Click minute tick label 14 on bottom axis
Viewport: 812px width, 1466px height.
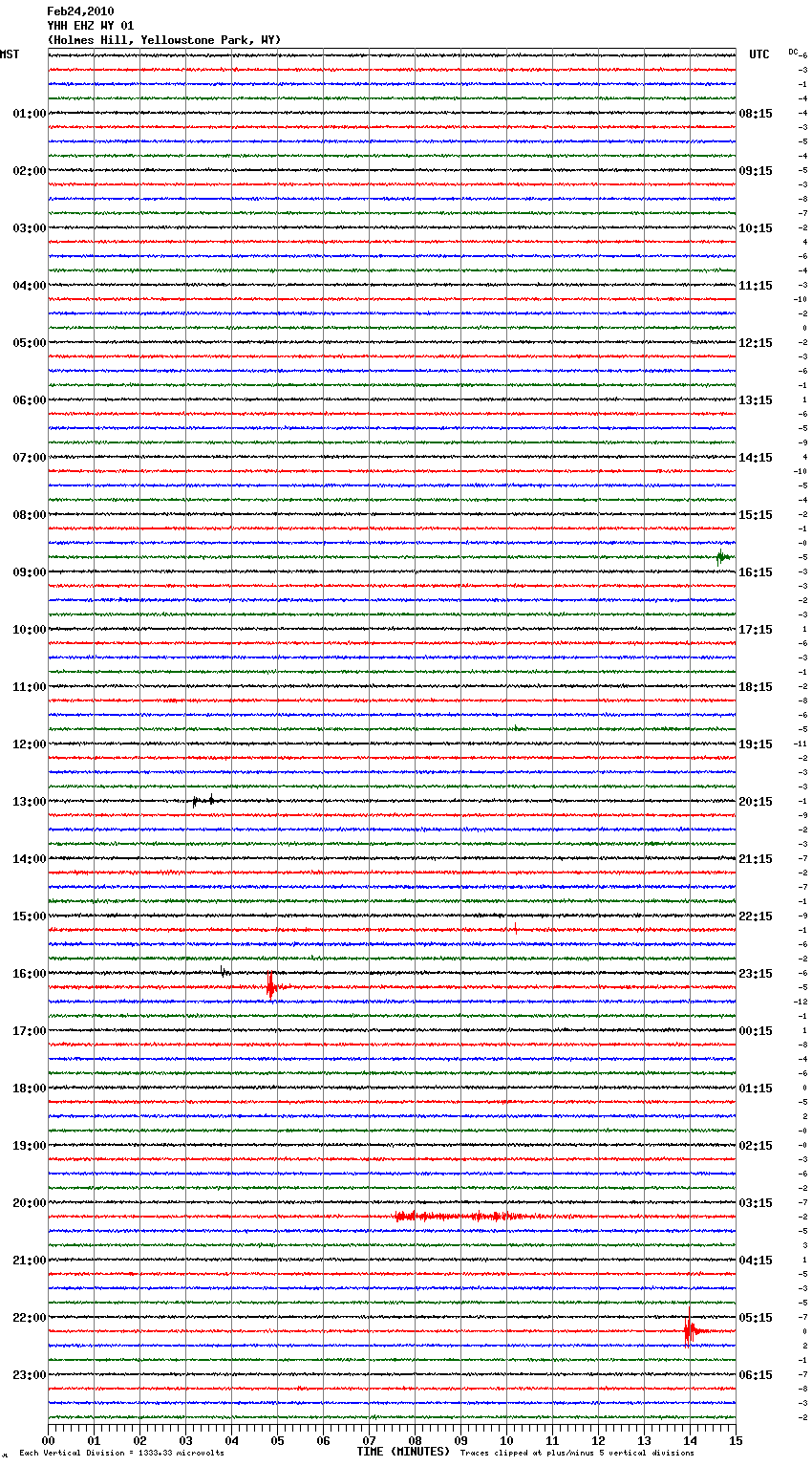click(690, 1440)
